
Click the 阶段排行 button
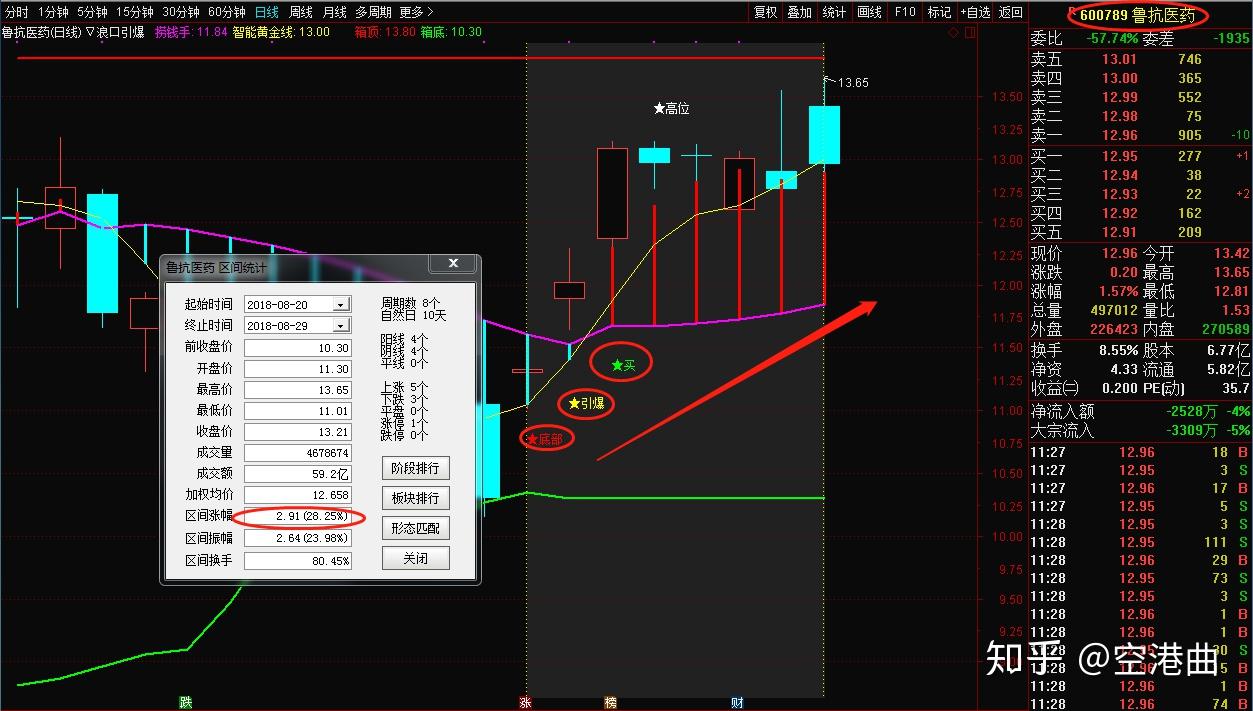[x=415, y=468]
